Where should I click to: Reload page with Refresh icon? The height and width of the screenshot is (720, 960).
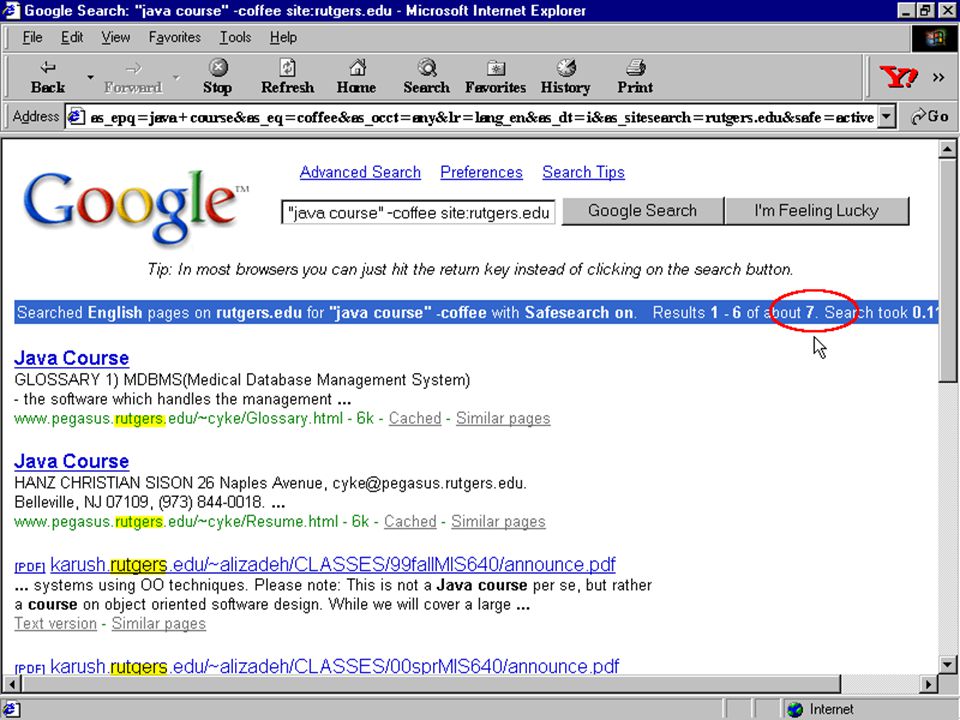(x=287, y=77)
